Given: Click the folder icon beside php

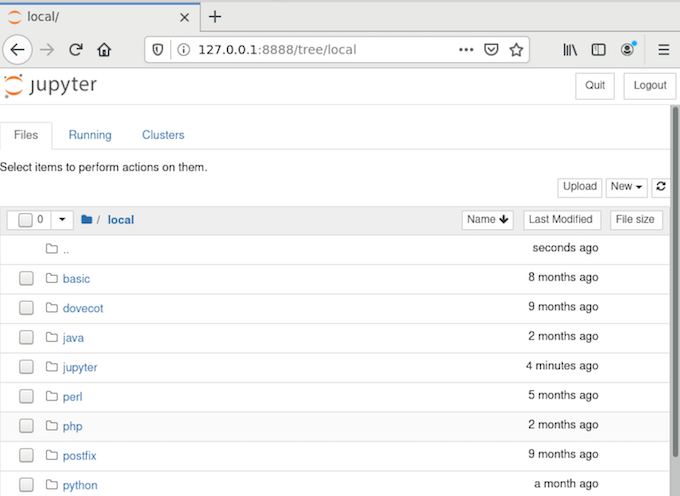Looking at the screenshot, I should point(52,425).
